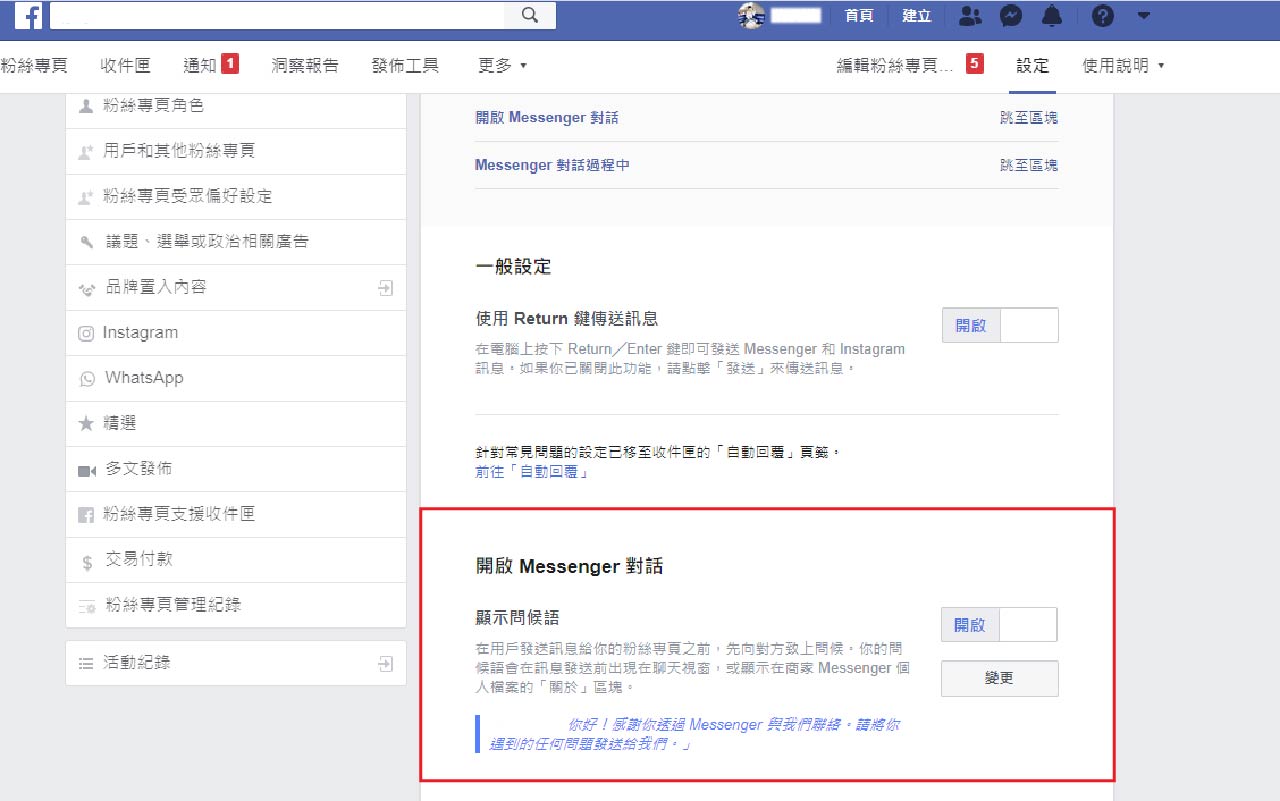
Task: Expand the account dropdown arrow in top bar
Action: coord(1144,15)
